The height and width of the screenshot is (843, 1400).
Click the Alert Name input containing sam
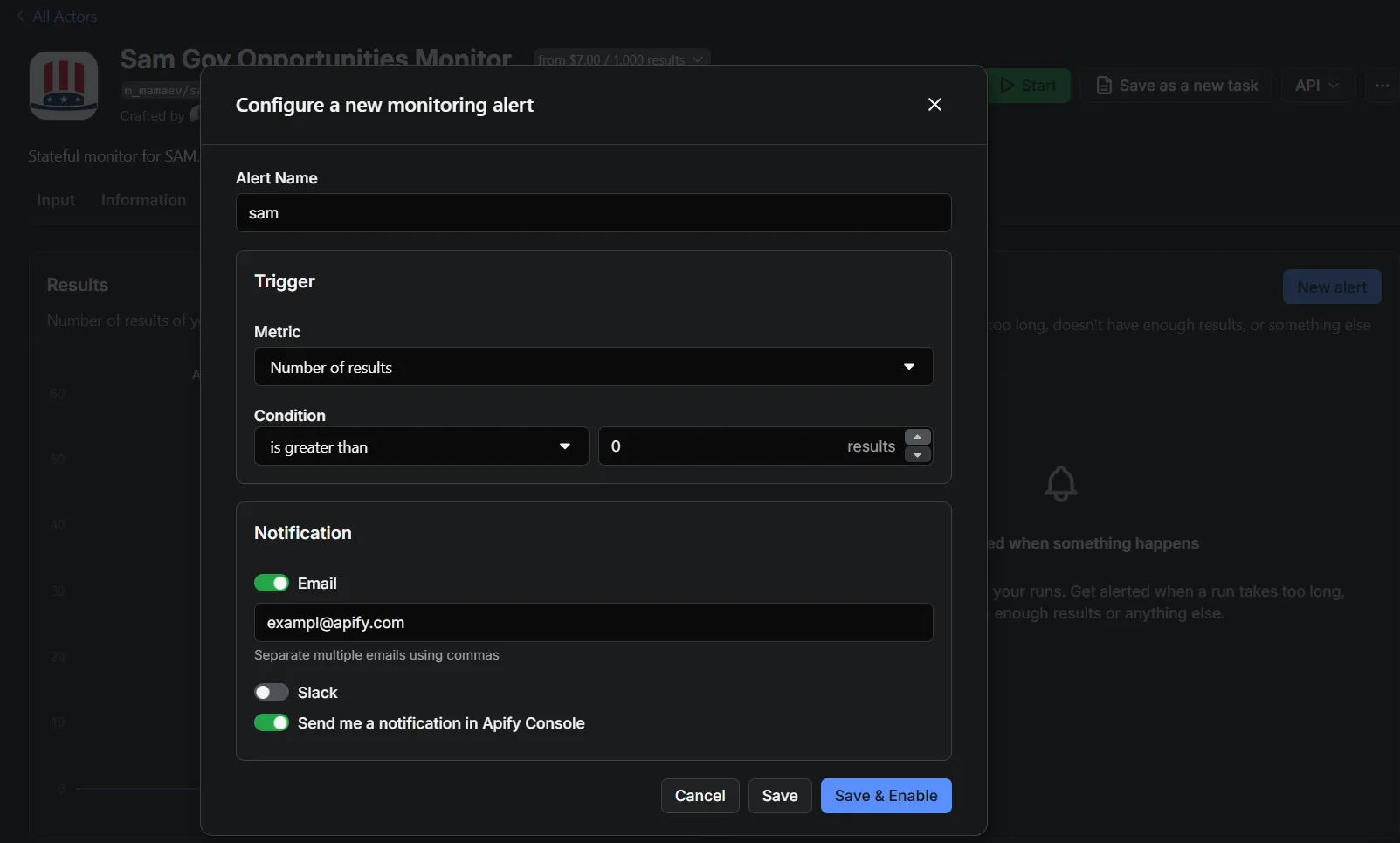593,212
